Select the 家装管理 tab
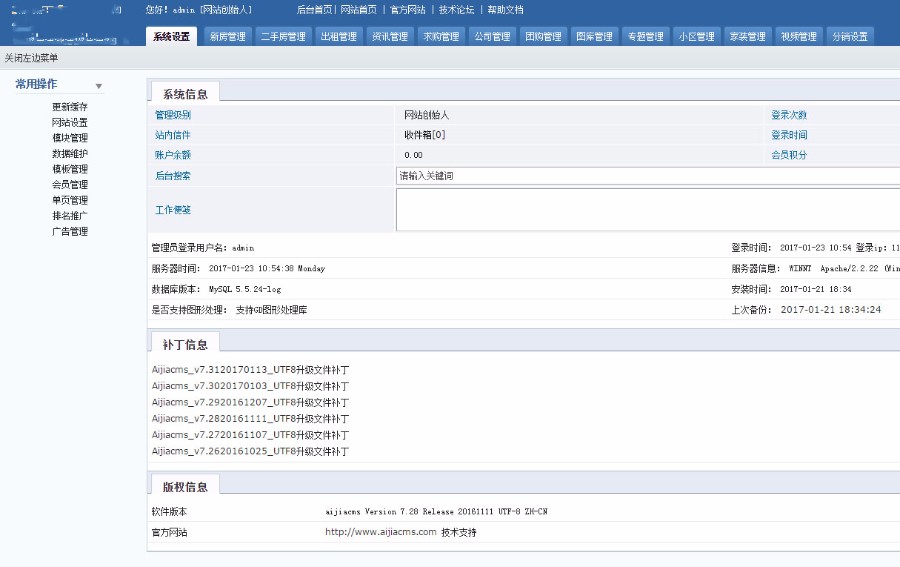The width and height of the screenshot is (900, 567). (747, 36)
